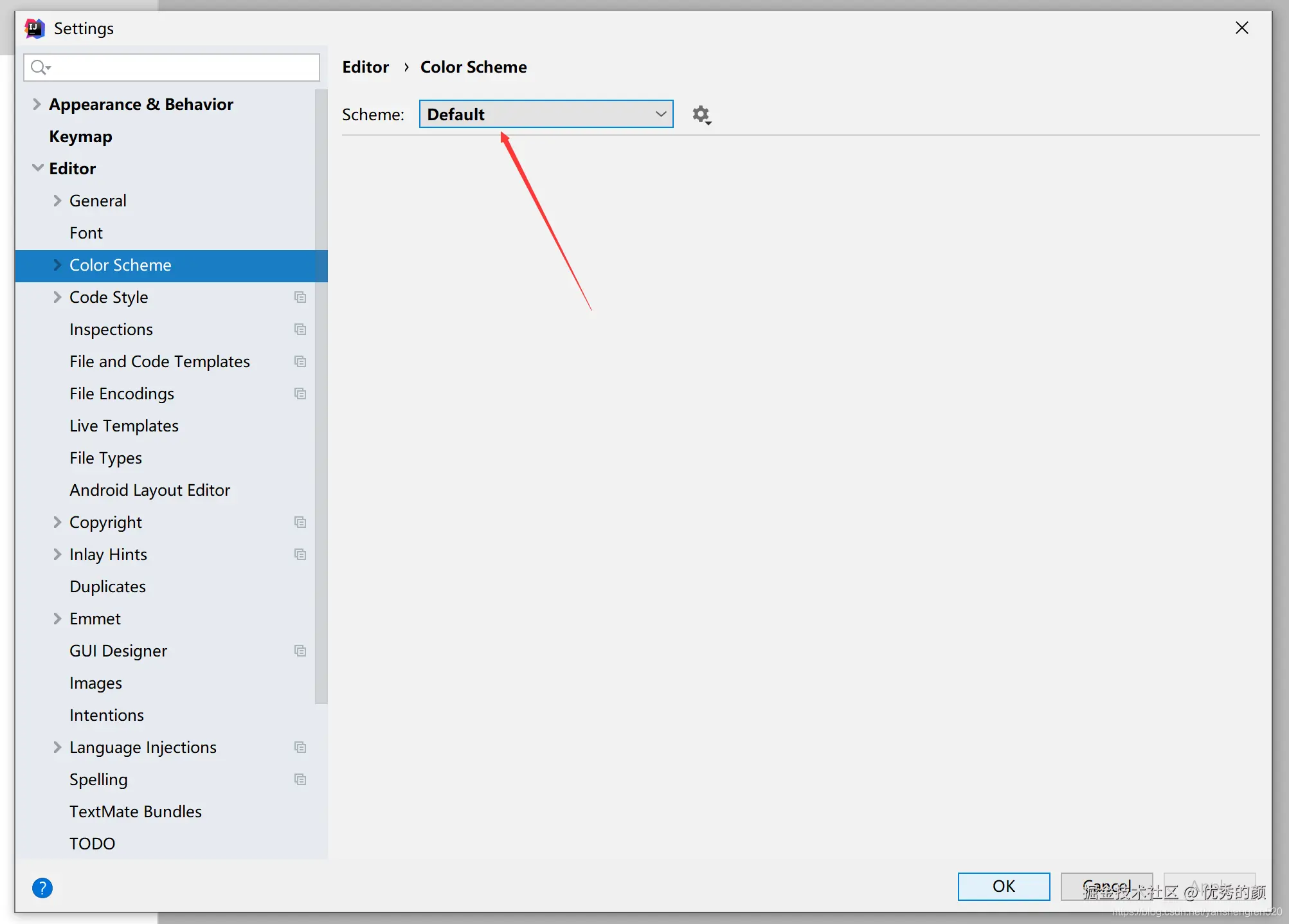Screen dimensions: 1289x924
Task: Click project-level icon beside File Encodings
Action: [300, 394]
